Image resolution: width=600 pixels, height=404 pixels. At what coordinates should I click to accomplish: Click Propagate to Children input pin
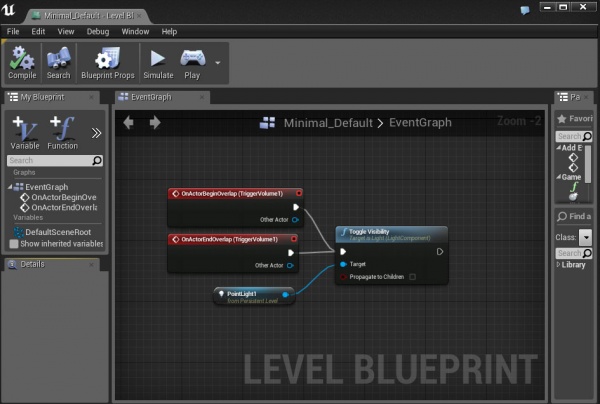343,277
